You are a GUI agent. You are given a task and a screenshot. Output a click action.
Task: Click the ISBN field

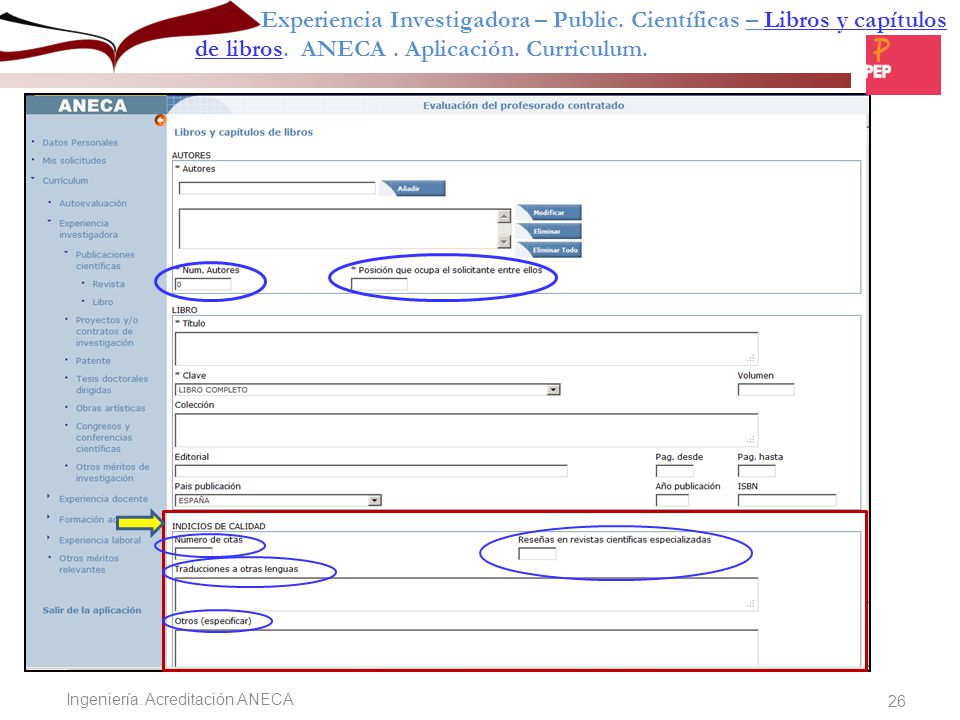point(787,500)
